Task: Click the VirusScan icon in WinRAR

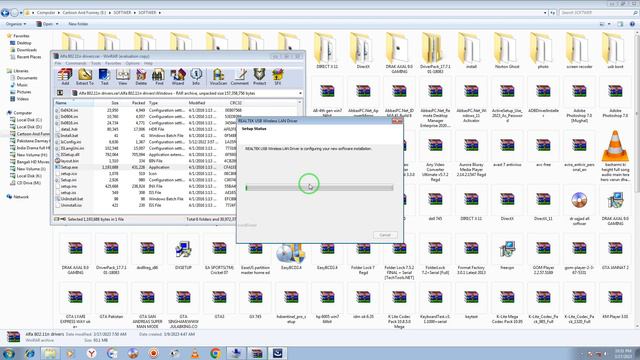Action: (x=218, y=76)
